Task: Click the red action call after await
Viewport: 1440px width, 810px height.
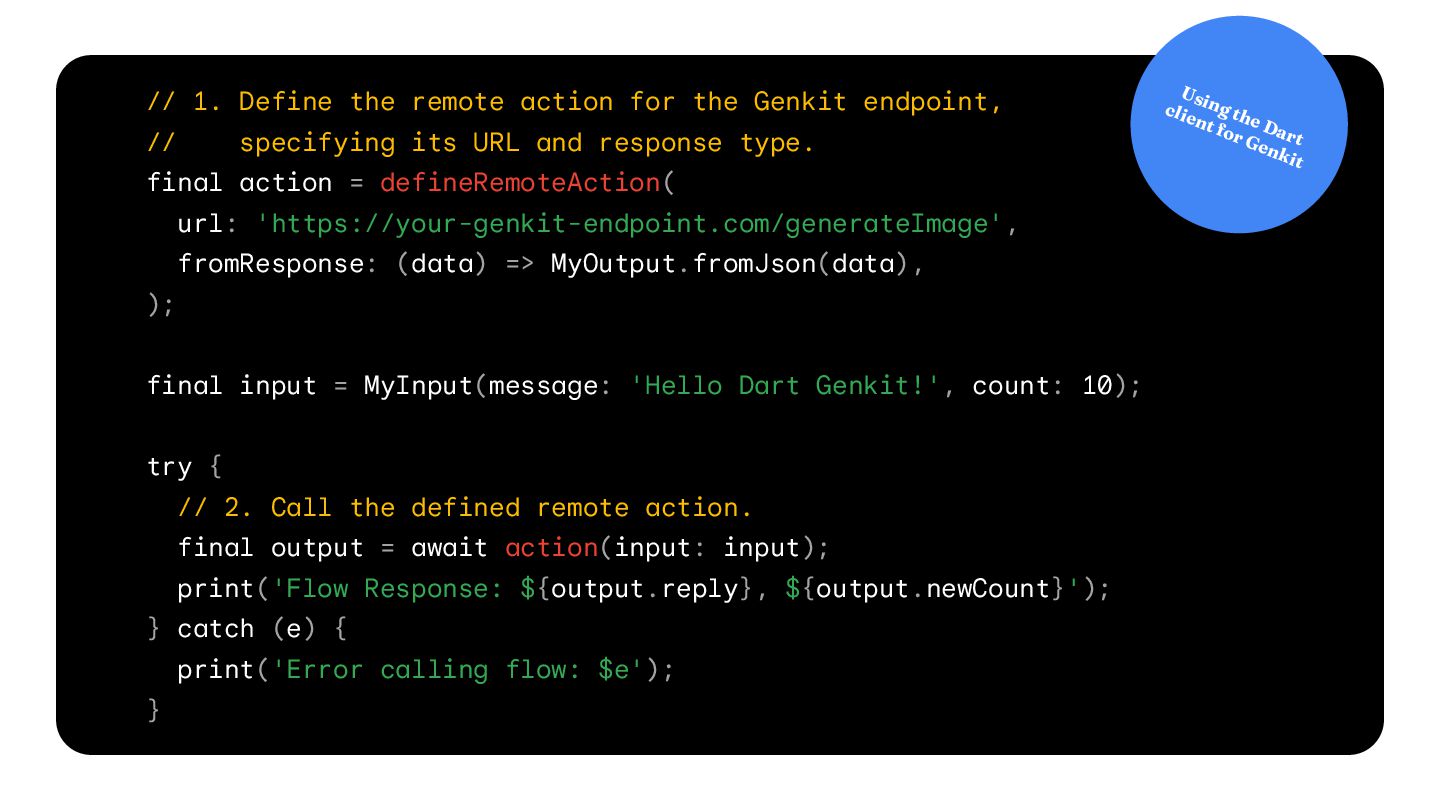Action: (x=551, y=548)
